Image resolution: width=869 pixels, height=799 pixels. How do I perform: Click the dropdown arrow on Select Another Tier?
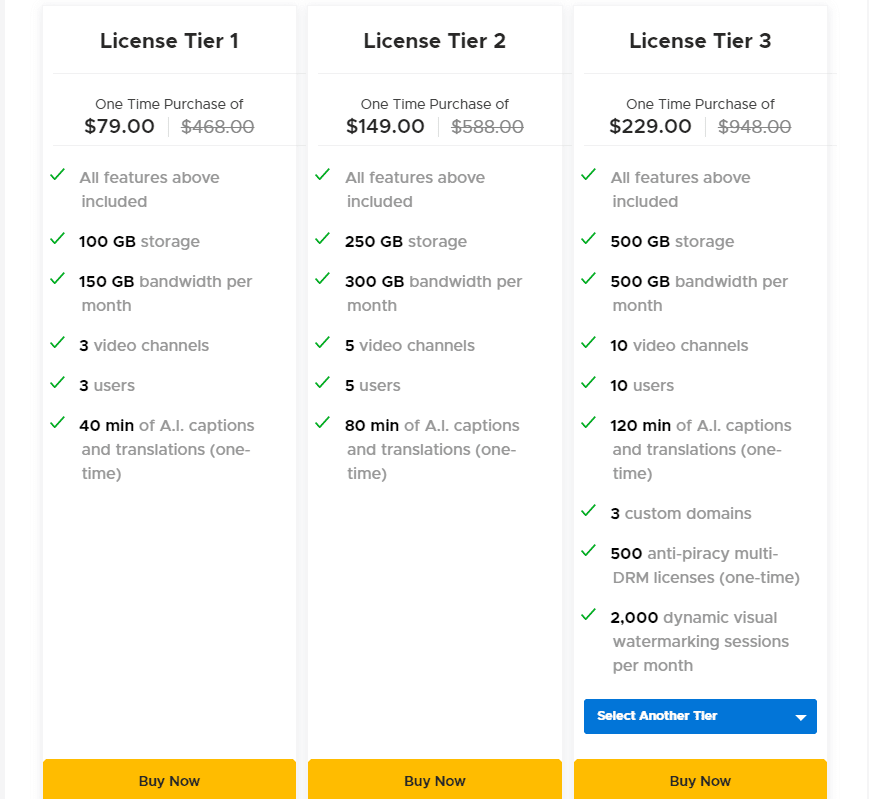pyautogui.click(x=800, y=716)
